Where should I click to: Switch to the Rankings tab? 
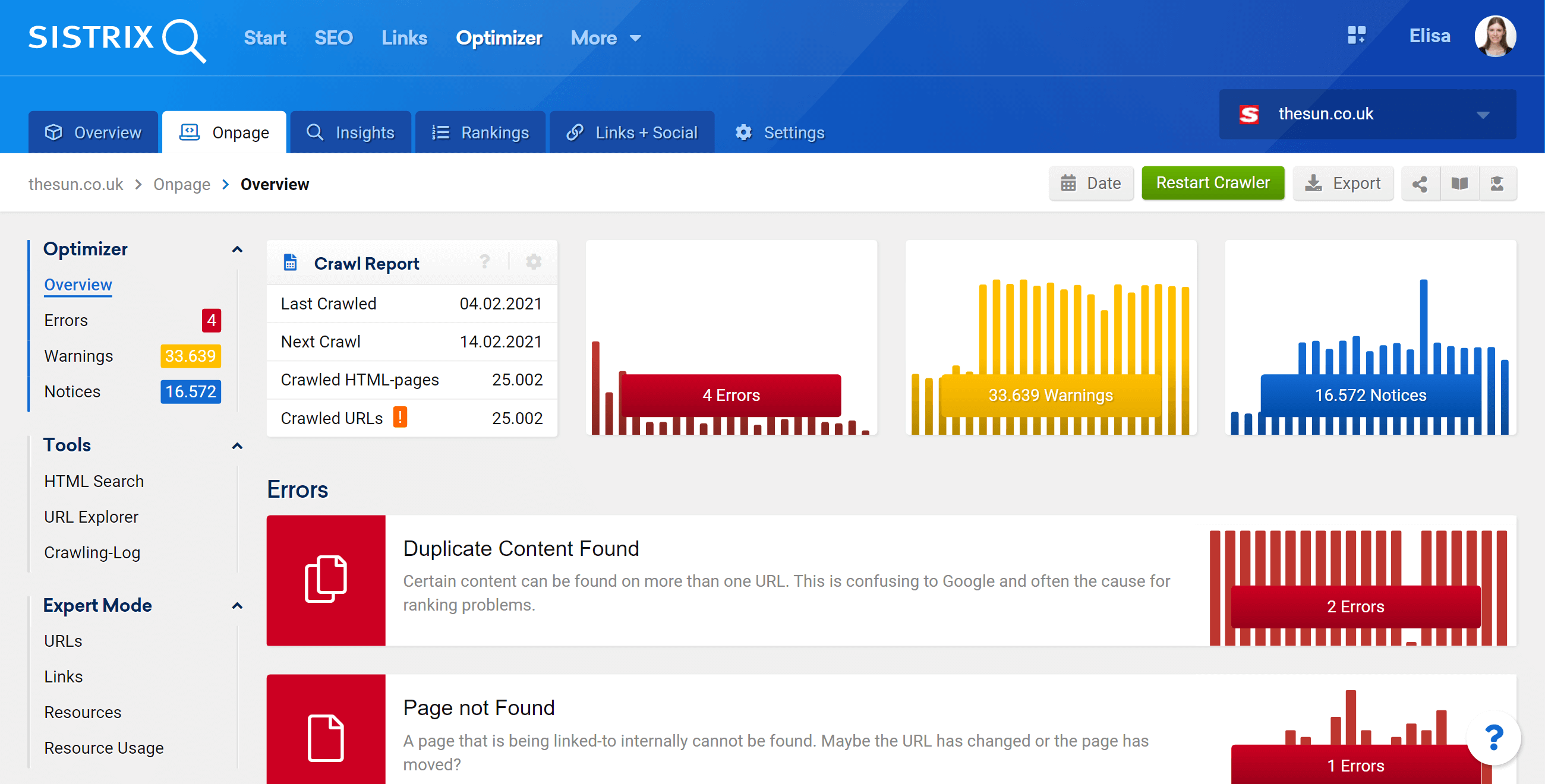pos(480,132)
